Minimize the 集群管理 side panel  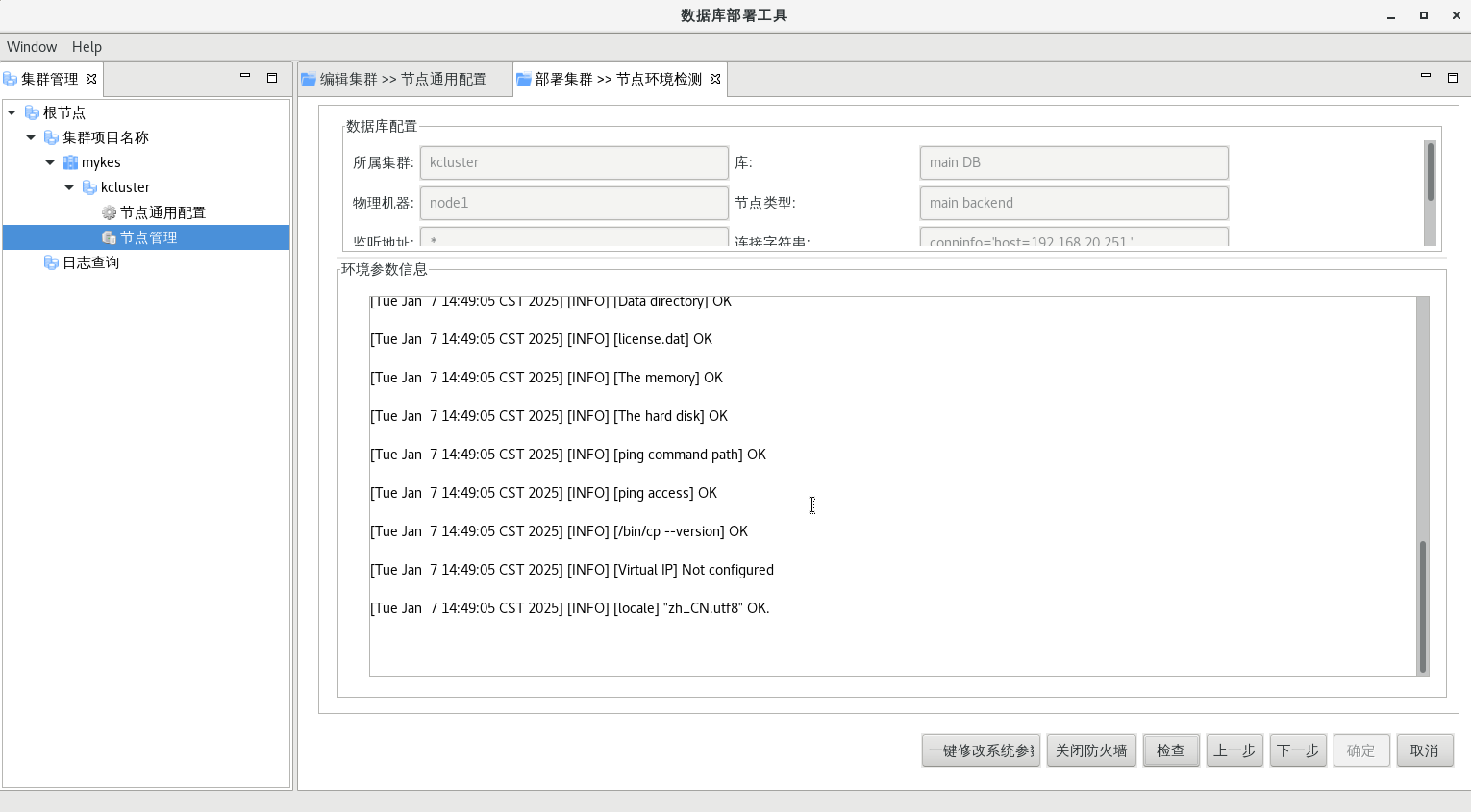(x=245, y=77)
